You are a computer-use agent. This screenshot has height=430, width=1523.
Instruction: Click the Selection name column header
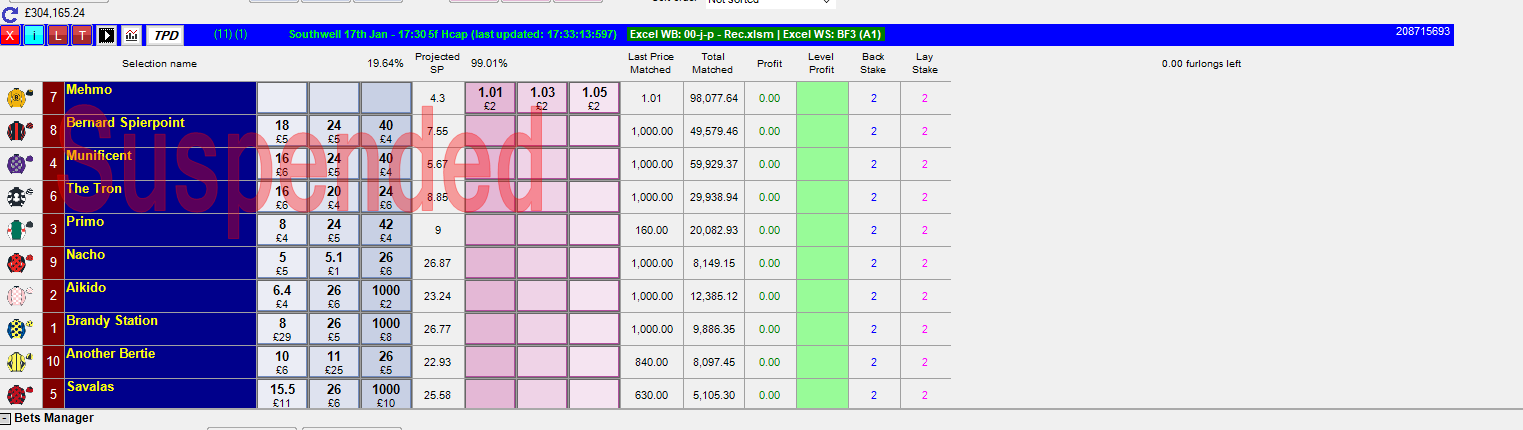pyautogui.click(x=160, y=64)
